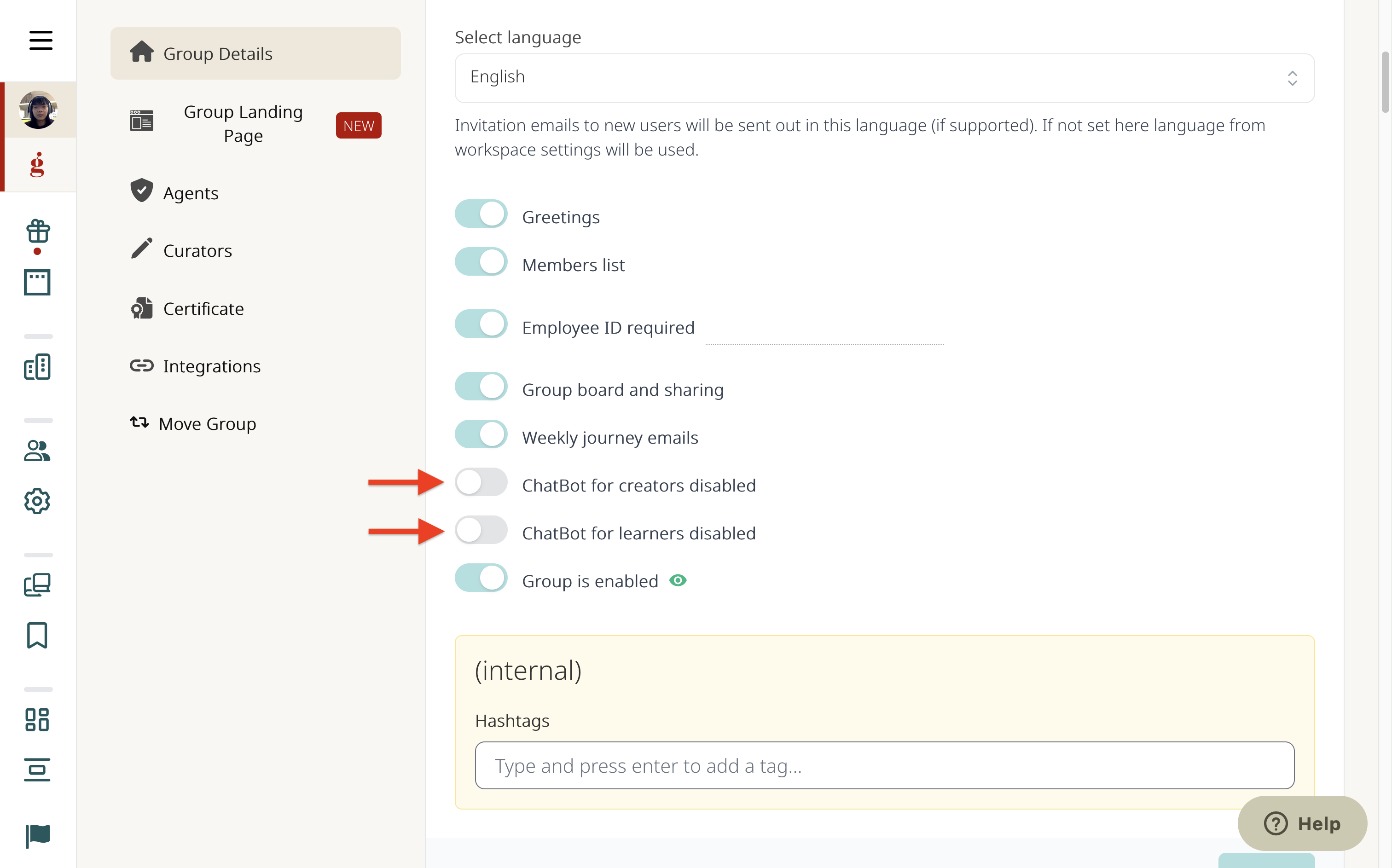Click the flag icon in the sidebar
1392x868 pixels.
(38, 836)
